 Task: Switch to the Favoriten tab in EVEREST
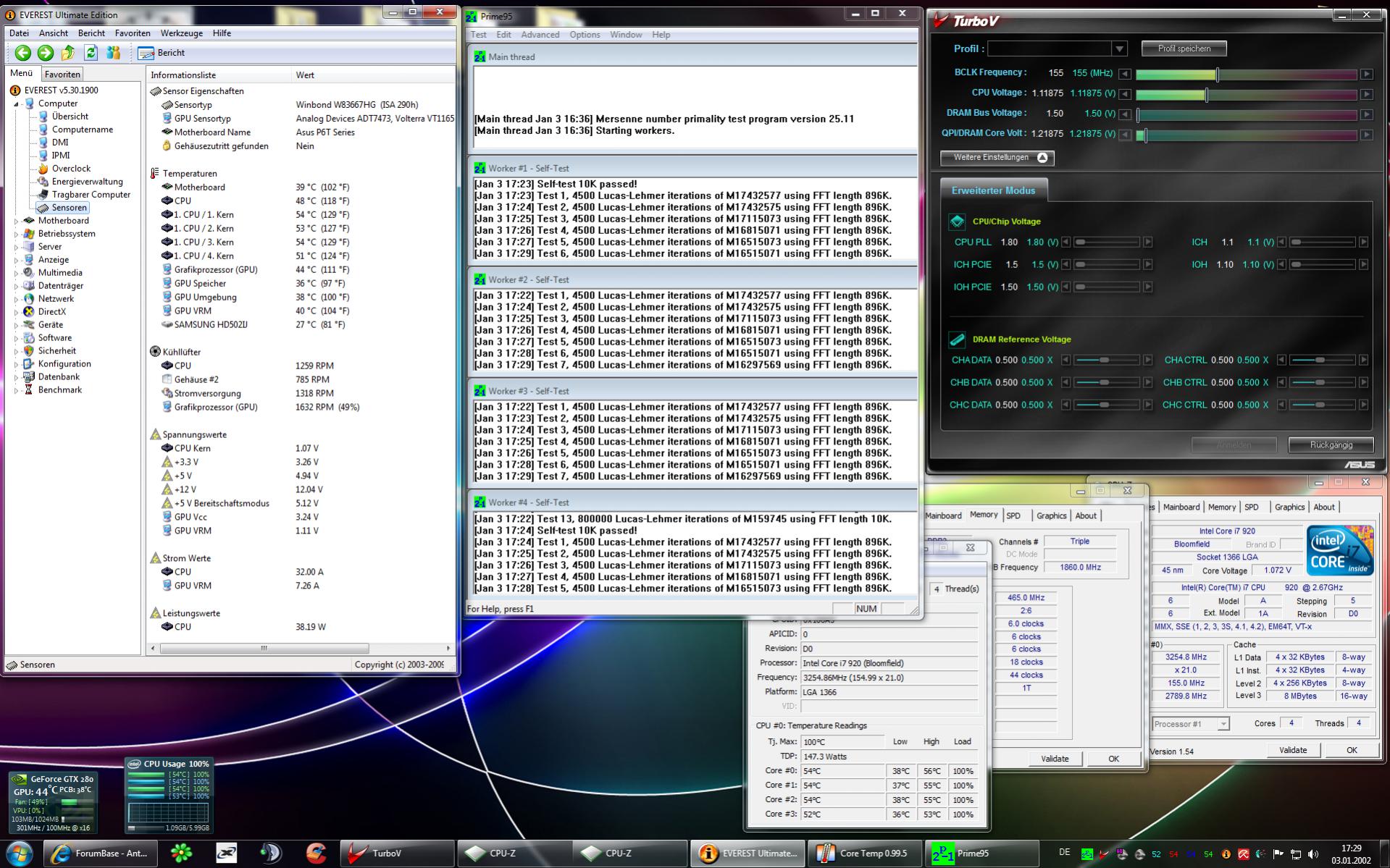62,74
